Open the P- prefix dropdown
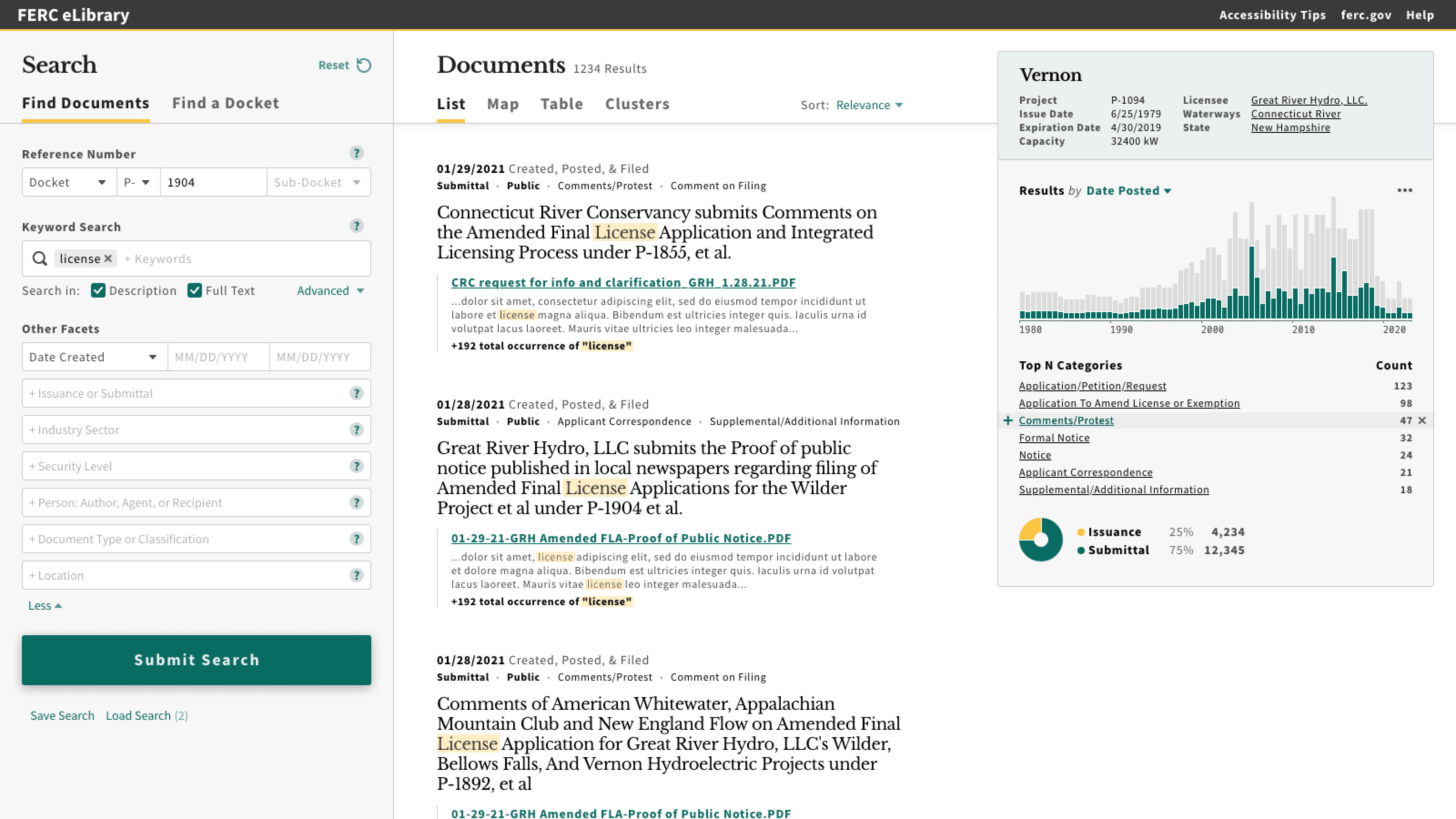Viewport: 1456px width, 819px height. pos(138,182)
